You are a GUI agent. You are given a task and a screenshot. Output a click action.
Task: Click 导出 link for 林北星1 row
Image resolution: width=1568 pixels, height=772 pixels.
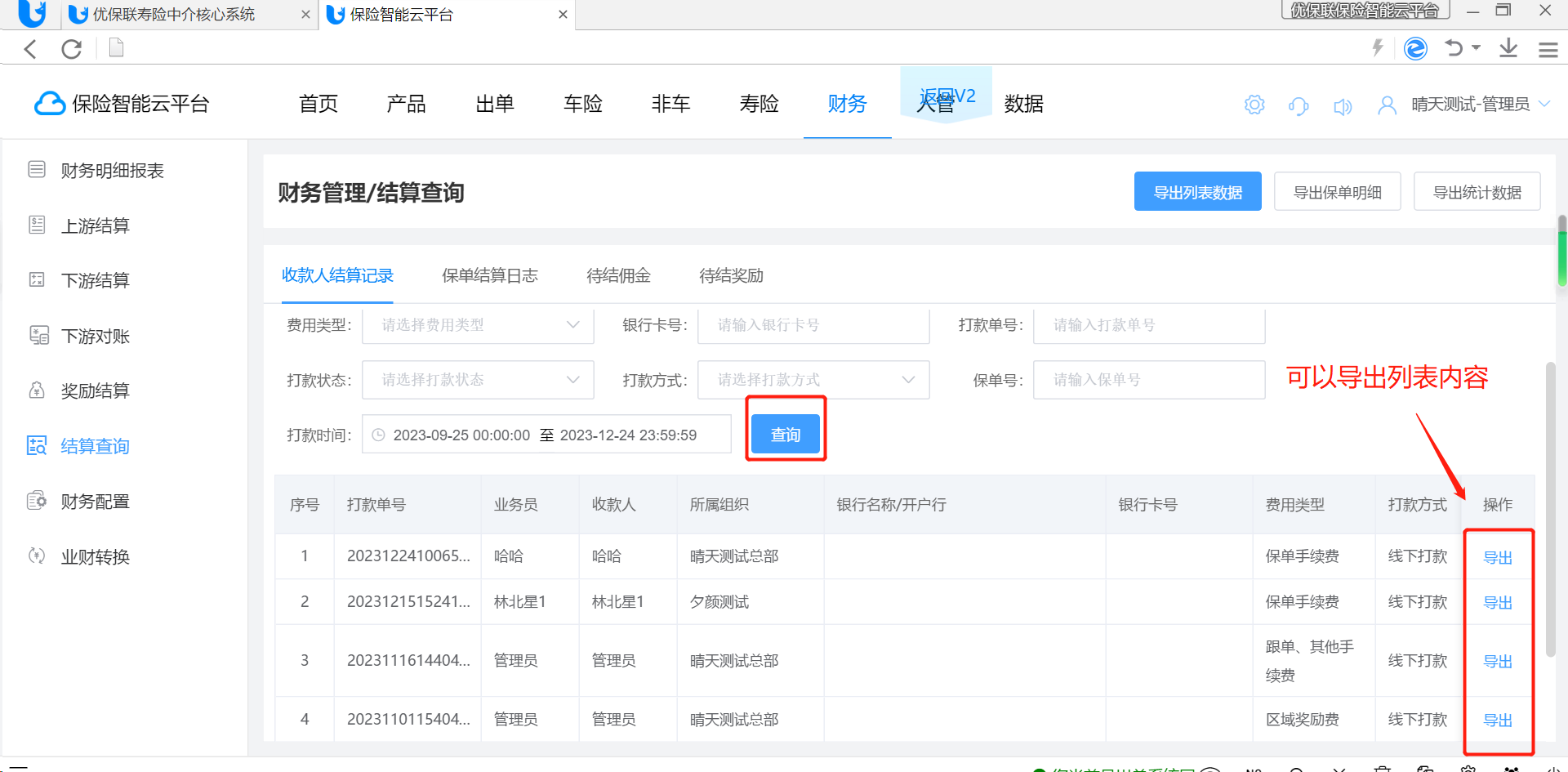pyautogui.click(x=1498, y=602)
